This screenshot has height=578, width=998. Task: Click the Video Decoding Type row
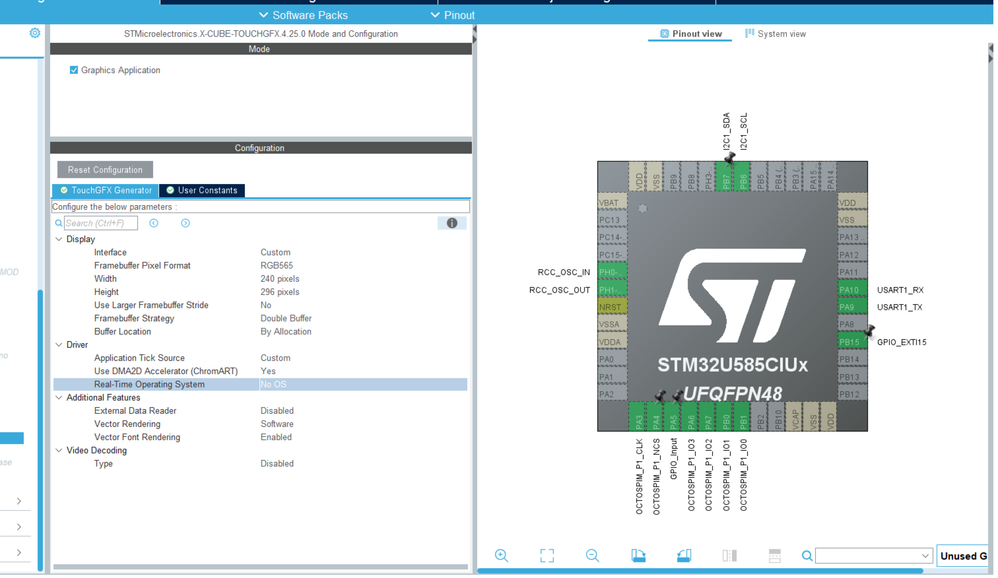(x=260, y=463)
